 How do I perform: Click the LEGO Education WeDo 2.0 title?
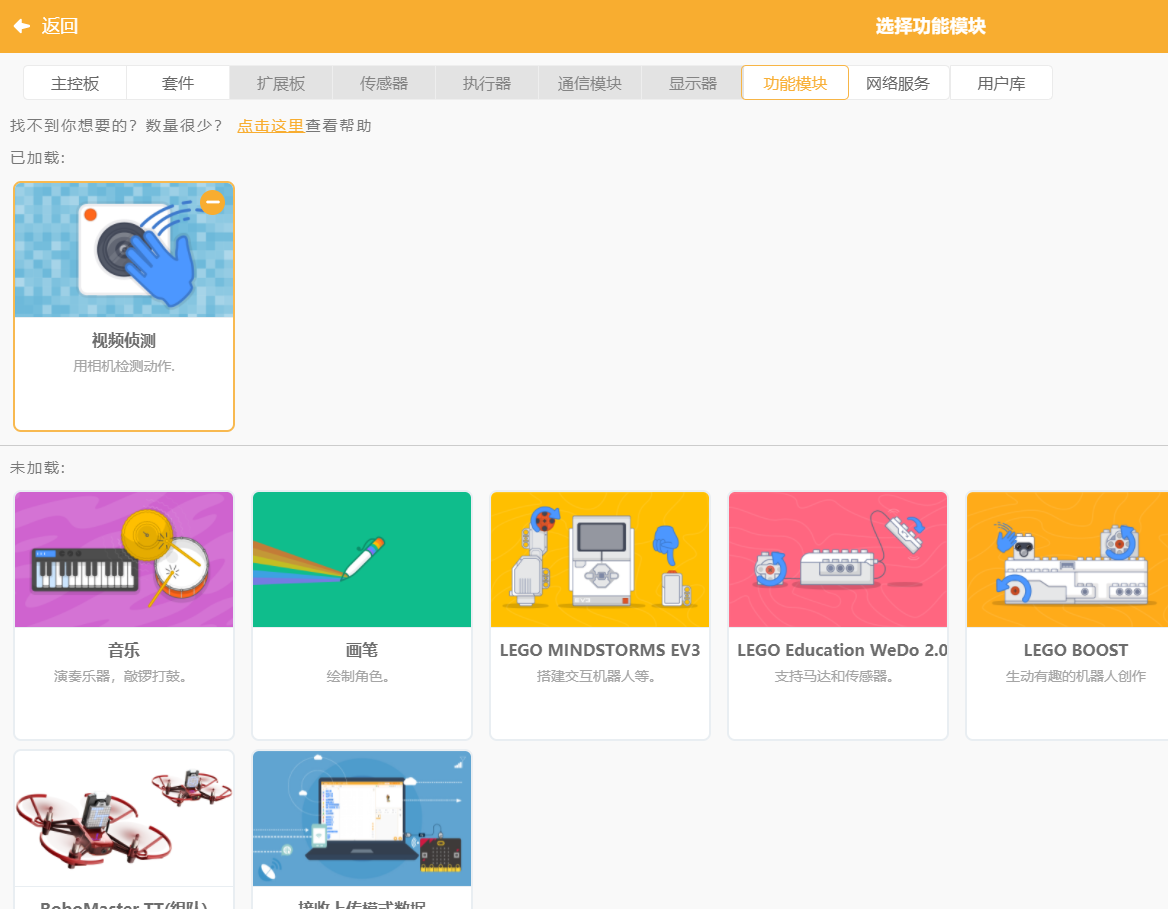tap(842, 650)
